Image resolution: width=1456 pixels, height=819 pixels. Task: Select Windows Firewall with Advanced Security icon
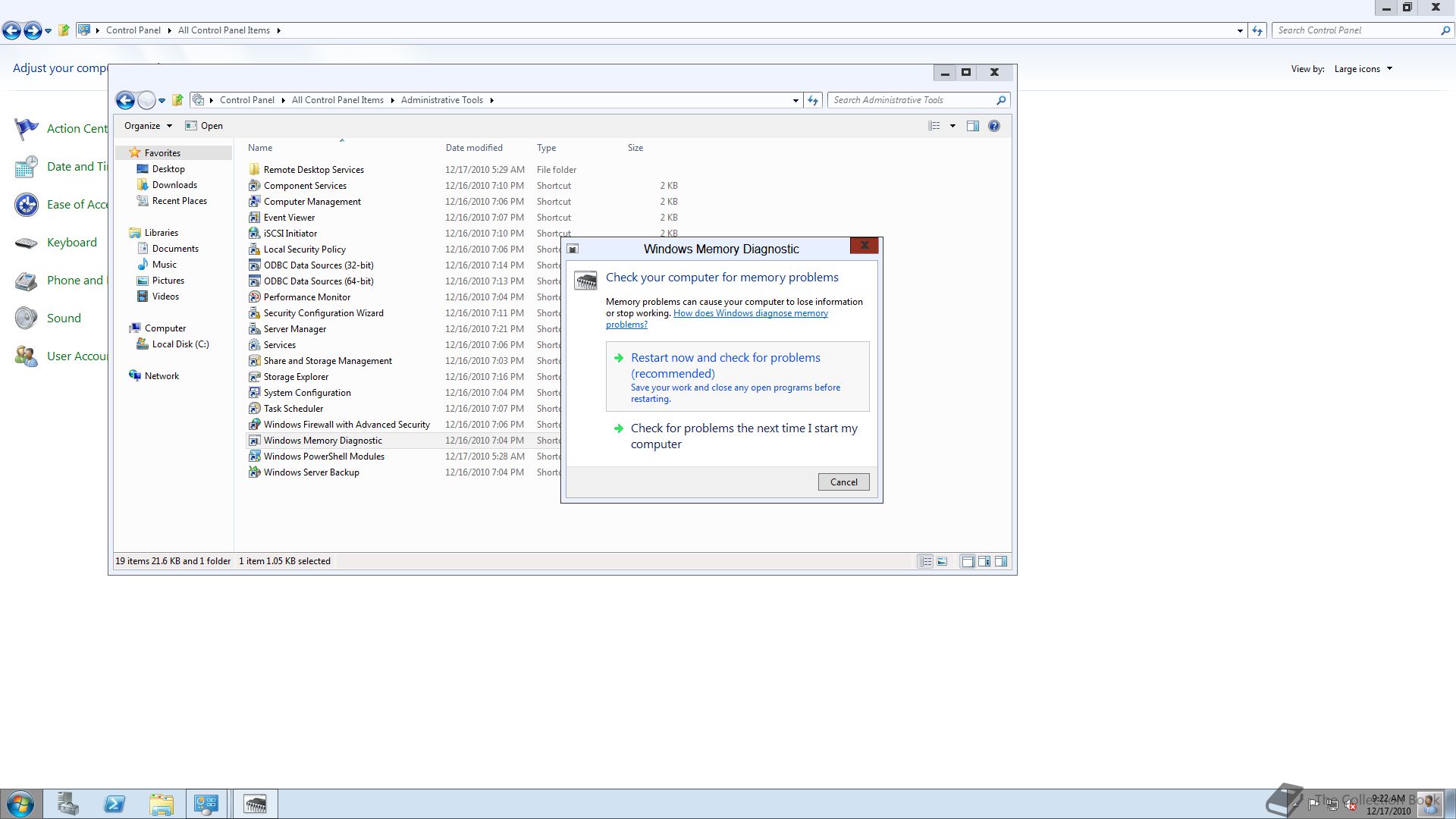[255, 425]
